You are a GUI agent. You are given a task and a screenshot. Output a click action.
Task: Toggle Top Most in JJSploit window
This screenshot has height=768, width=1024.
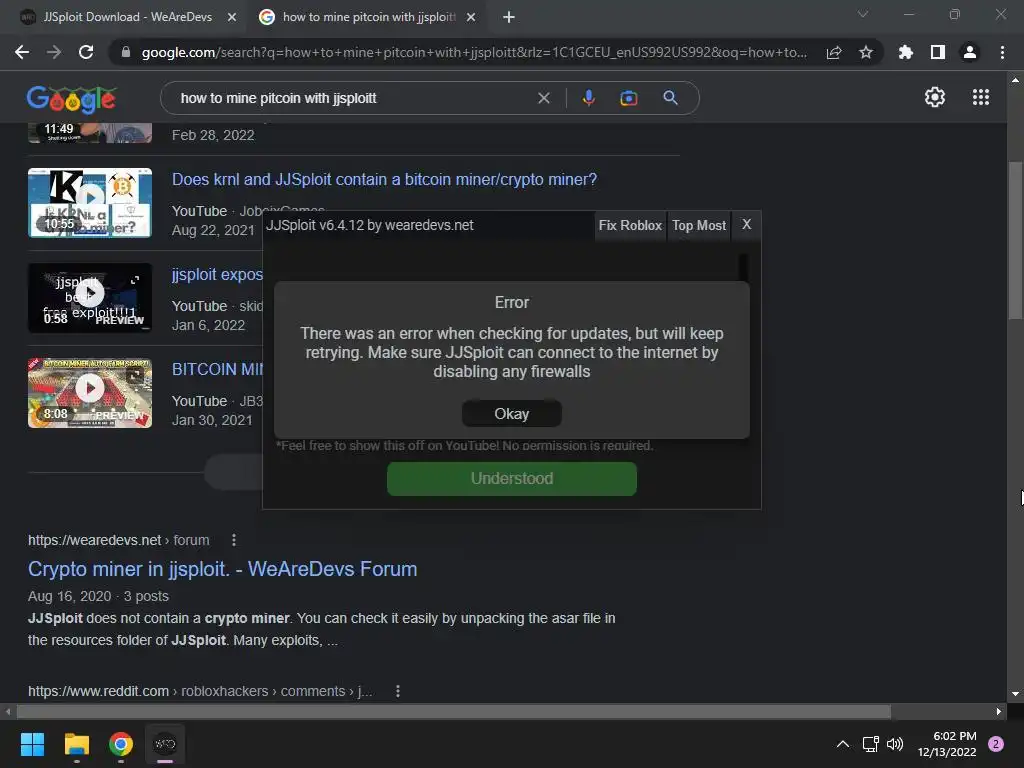pyautogui.click(x=699, y=225)
